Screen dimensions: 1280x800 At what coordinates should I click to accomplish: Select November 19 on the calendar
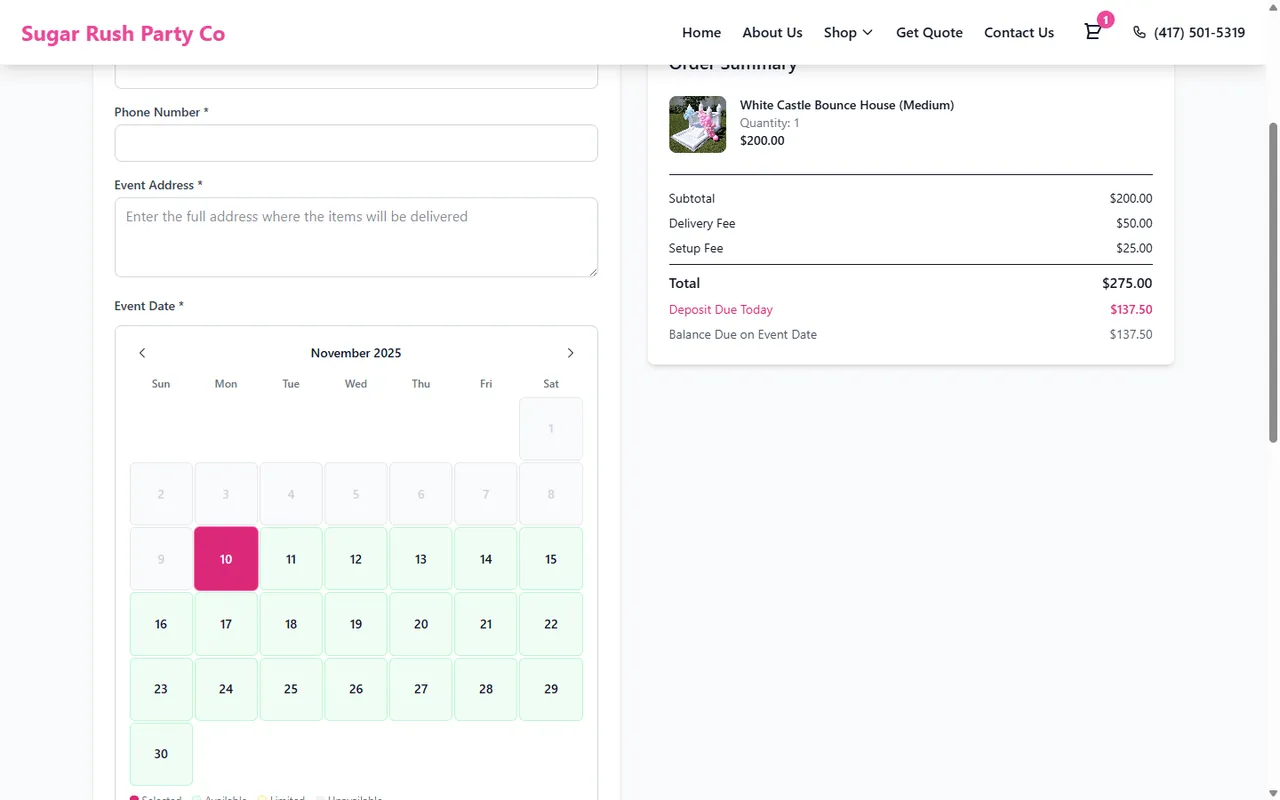(356, 624)
